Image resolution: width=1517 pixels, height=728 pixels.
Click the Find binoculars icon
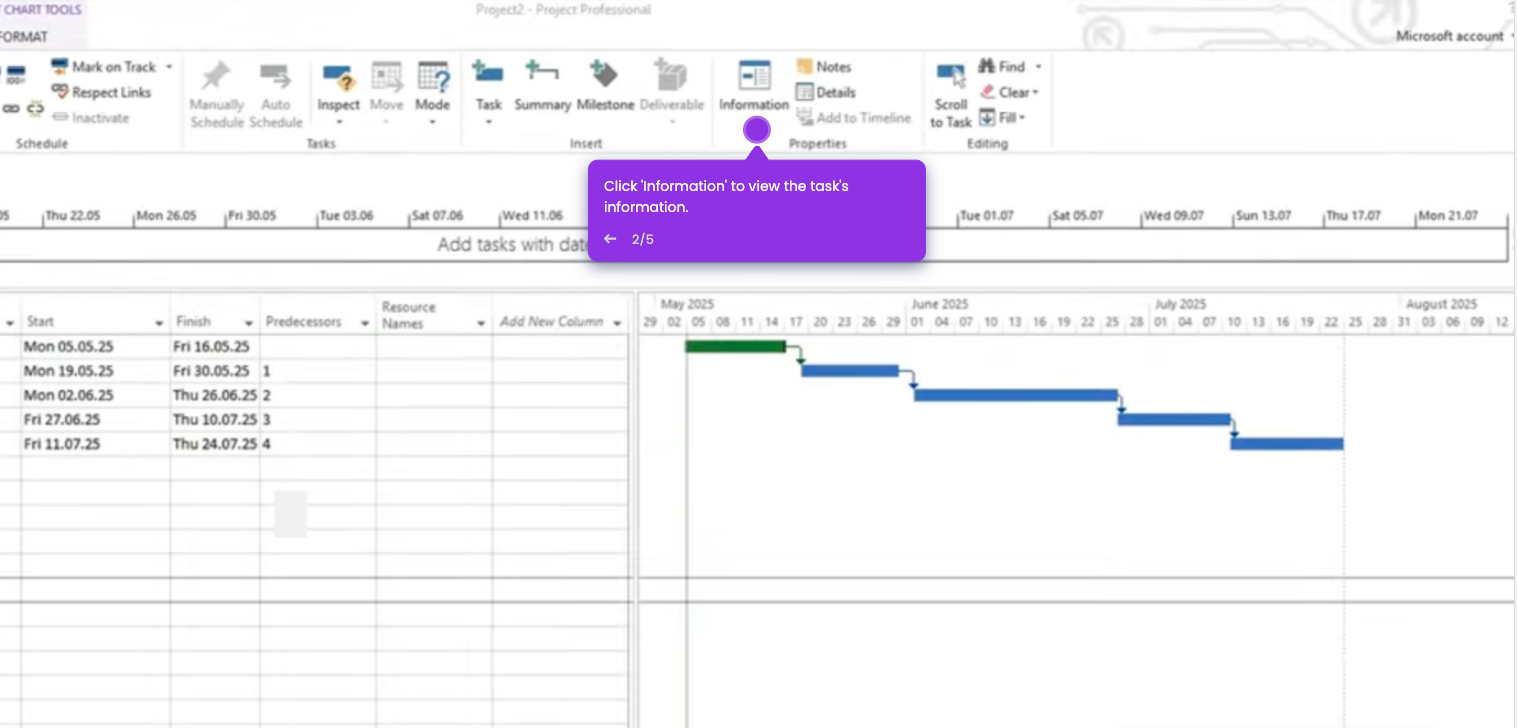986,66
